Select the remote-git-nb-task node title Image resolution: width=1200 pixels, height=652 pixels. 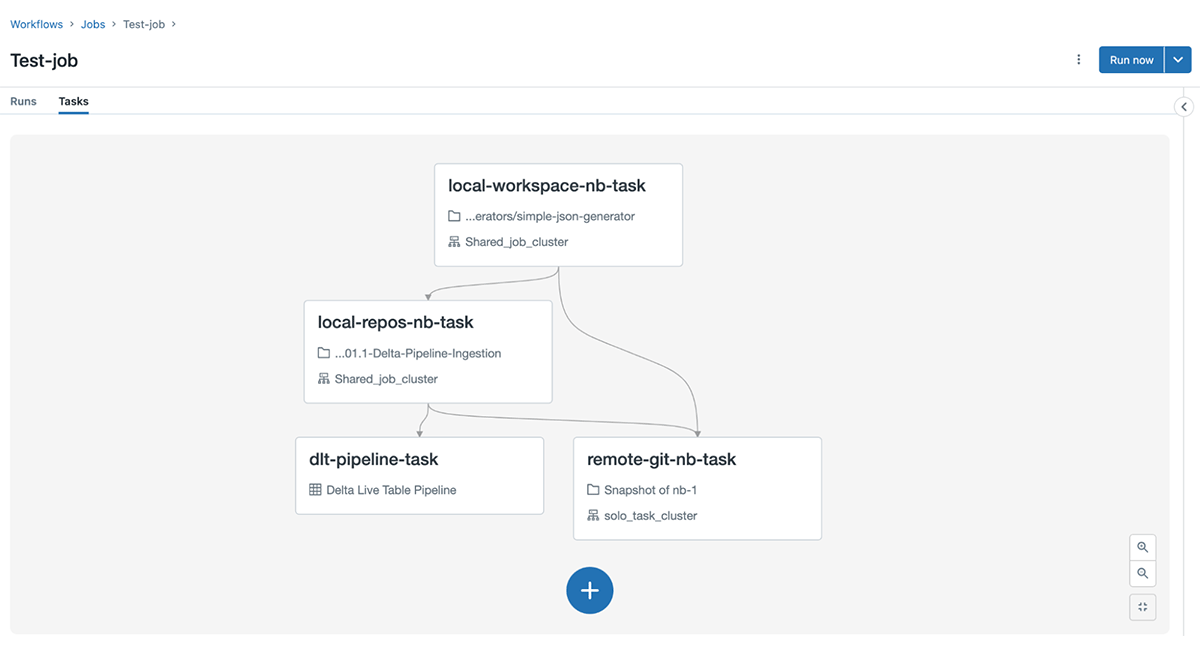tap(661, 460)
